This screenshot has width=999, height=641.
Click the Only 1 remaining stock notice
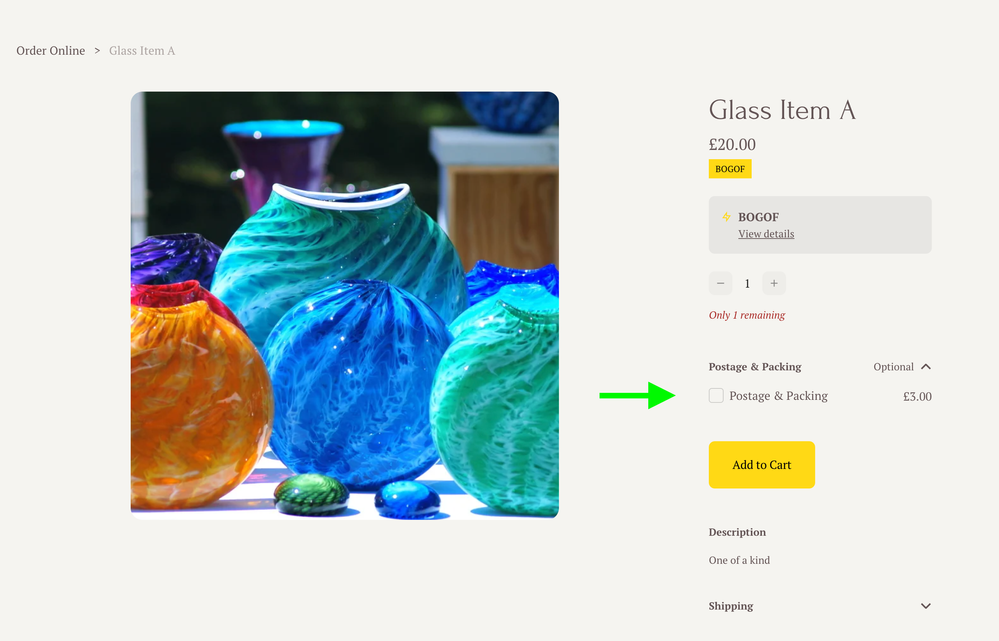[x=747, y=315]
